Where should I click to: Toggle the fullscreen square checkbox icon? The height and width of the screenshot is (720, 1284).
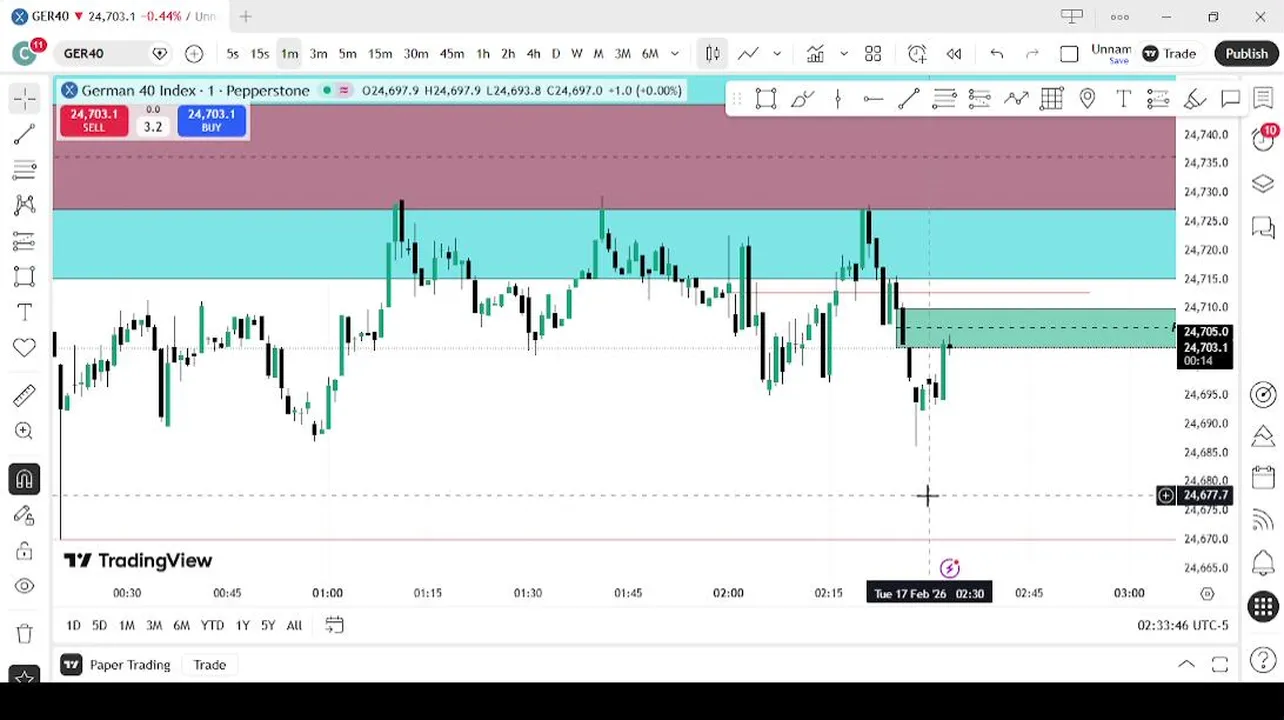1069,54
